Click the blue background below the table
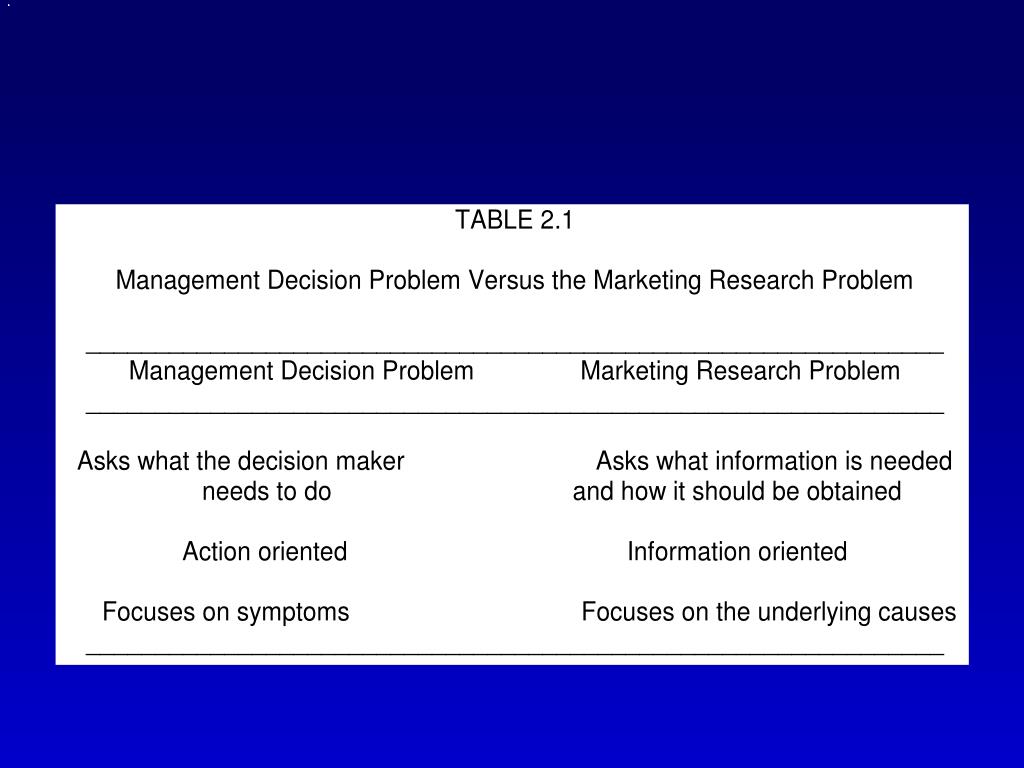 [x=512, y=716]
